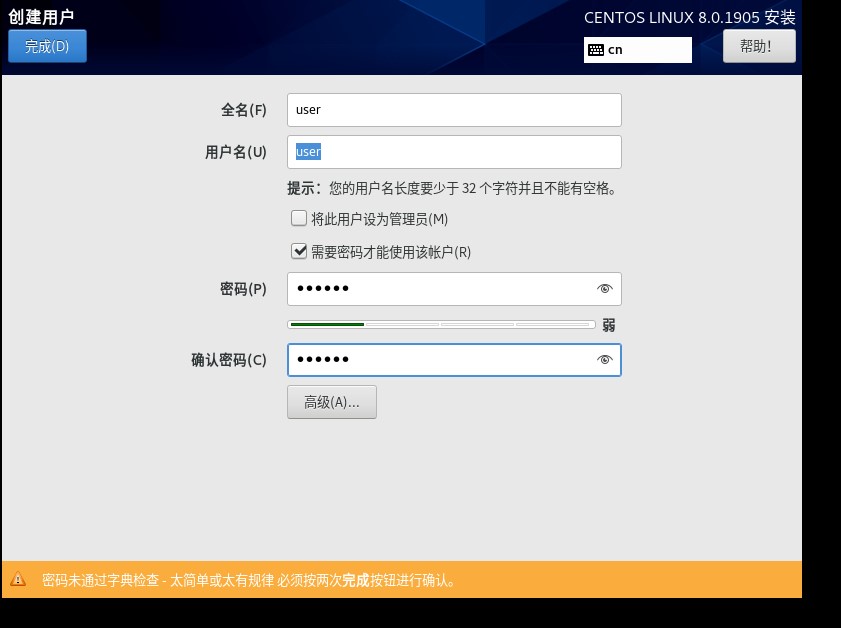This screenshot has height=628, width=841.
Task: Uncheck 需要密码才能使用该帐户
Action: (298, 252)
